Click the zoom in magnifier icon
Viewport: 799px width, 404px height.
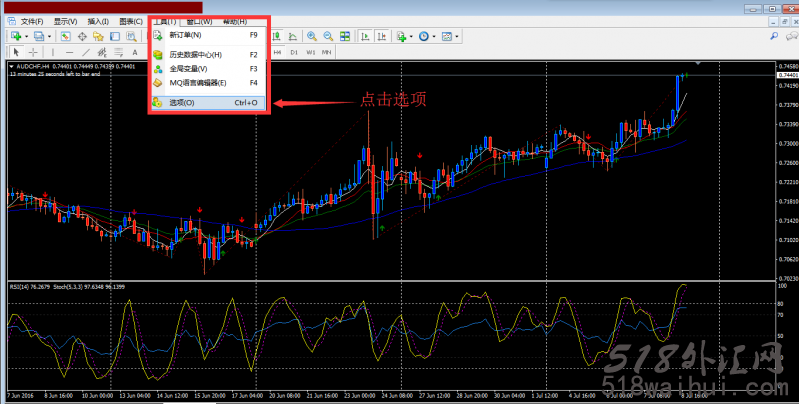tap(313, 36)
